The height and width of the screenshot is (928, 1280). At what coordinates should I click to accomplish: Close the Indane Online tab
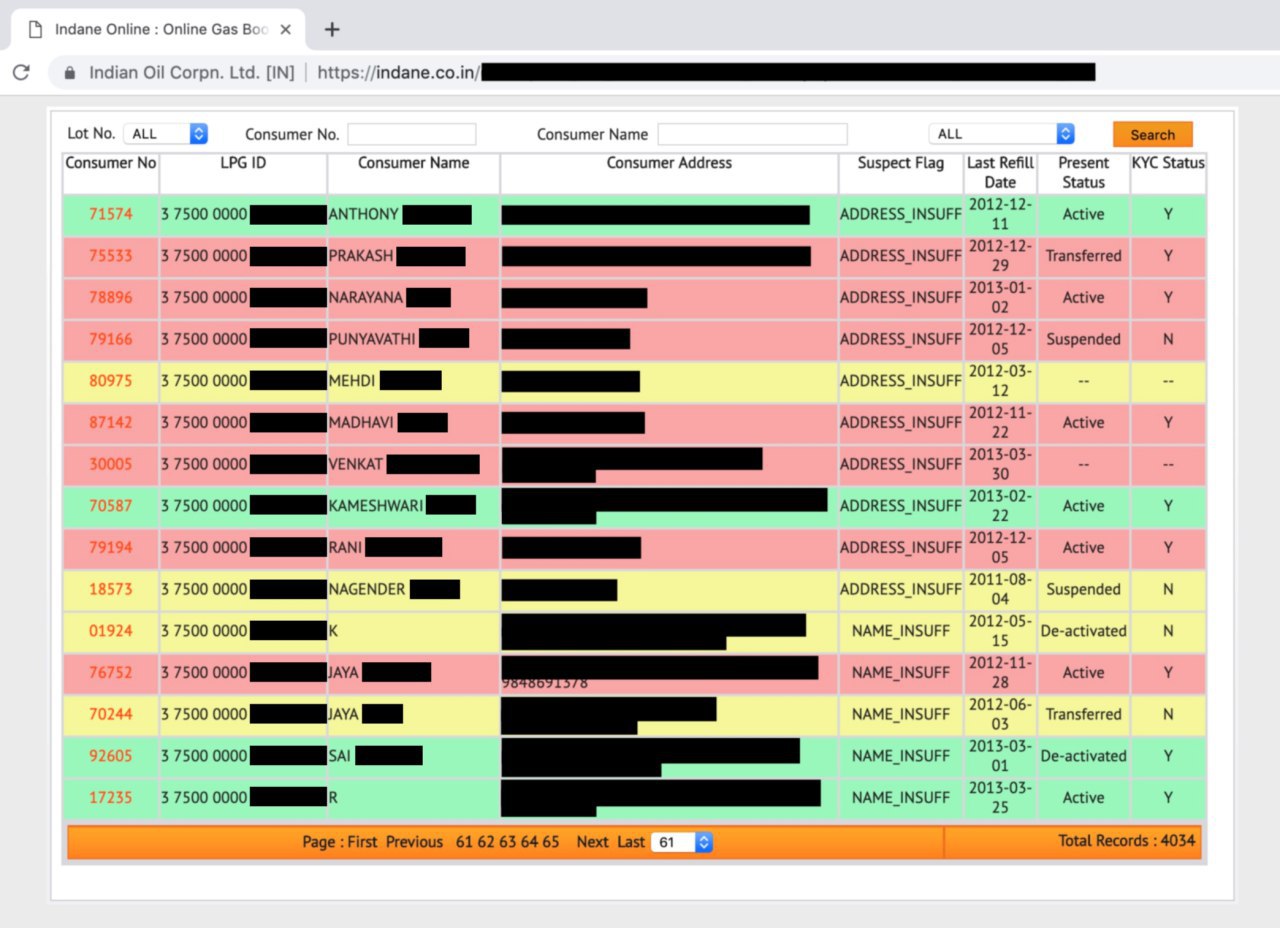pos(286,29)
